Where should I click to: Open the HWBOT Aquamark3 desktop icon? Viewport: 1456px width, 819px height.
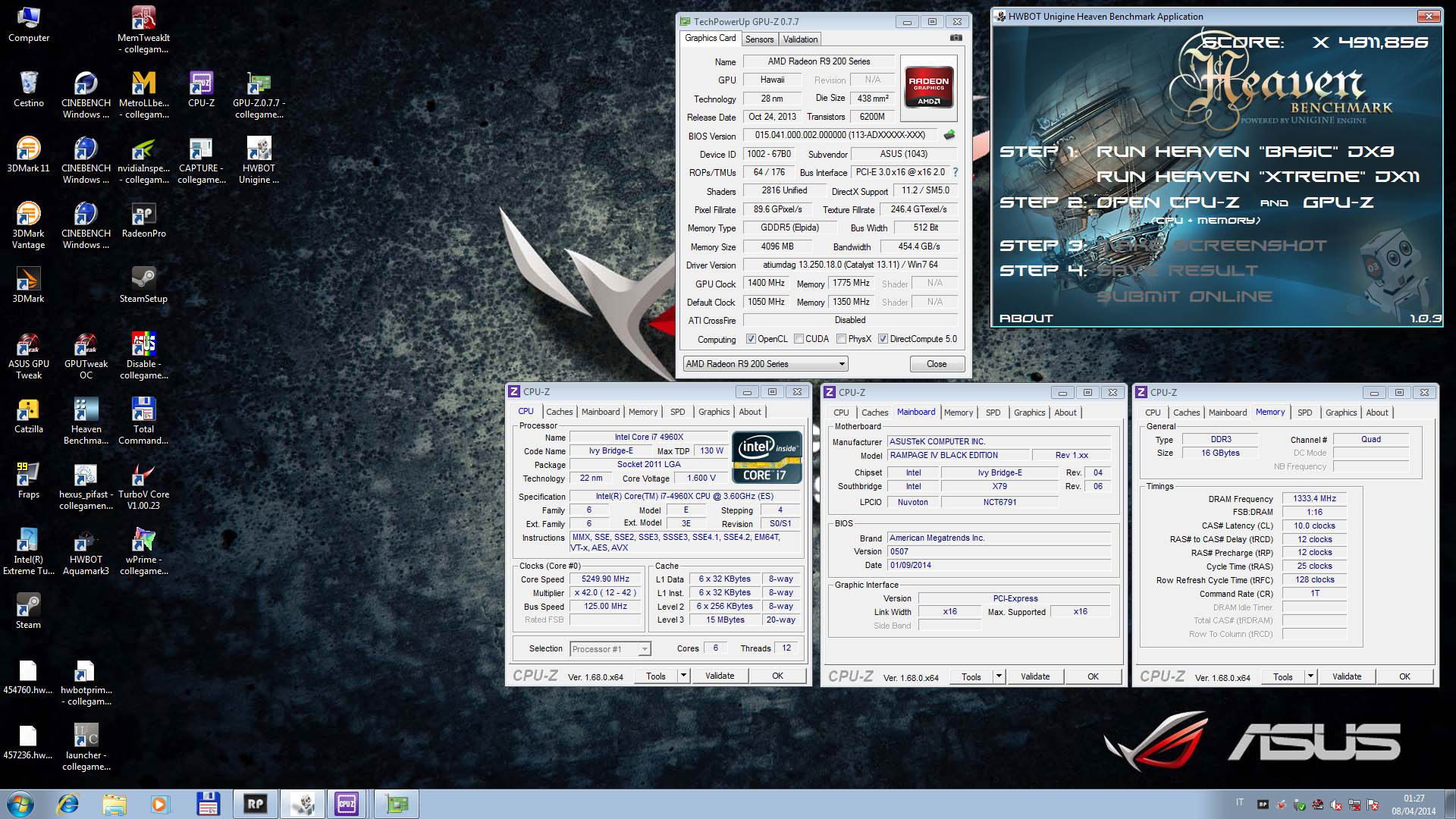click(x=86, y=551)
